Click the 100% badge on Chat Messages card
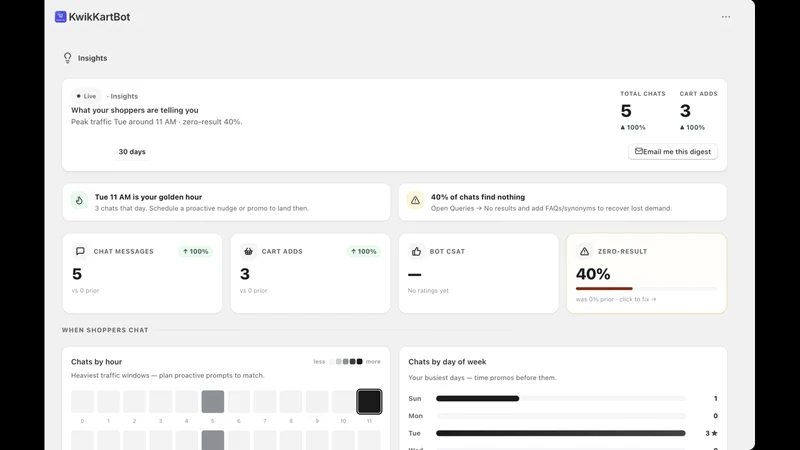This screenshot has width=800, height=450. coord(195,251)
